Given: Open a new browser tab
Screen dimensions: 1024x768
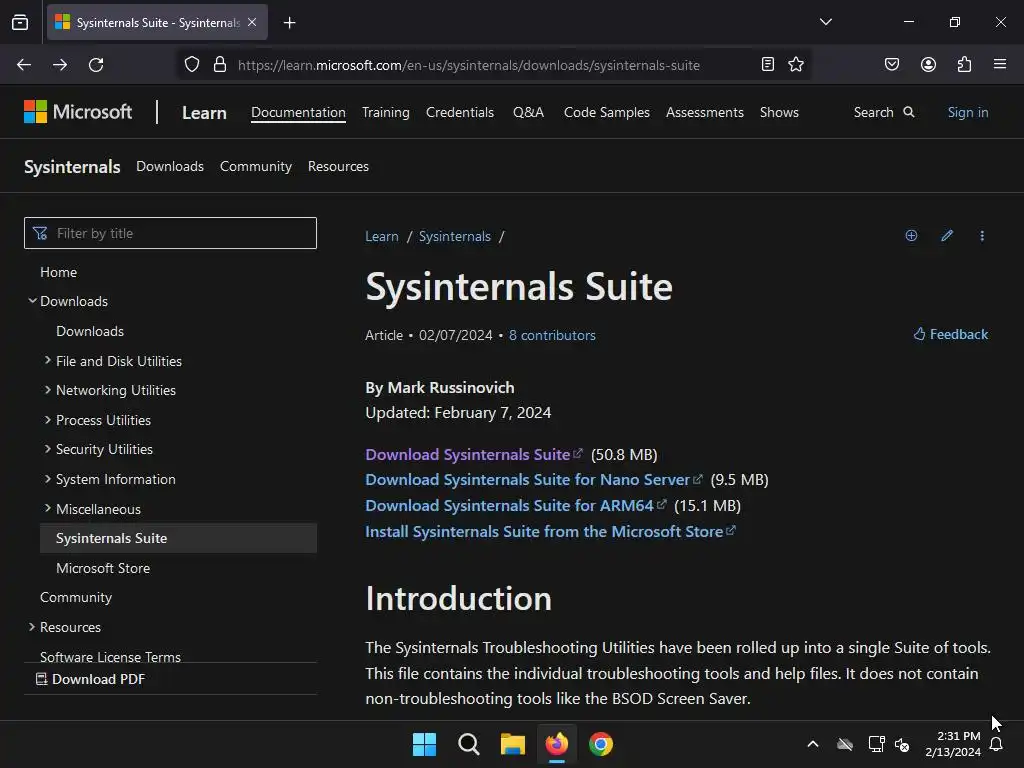Looking at the screenshot, I should point(289,23).
